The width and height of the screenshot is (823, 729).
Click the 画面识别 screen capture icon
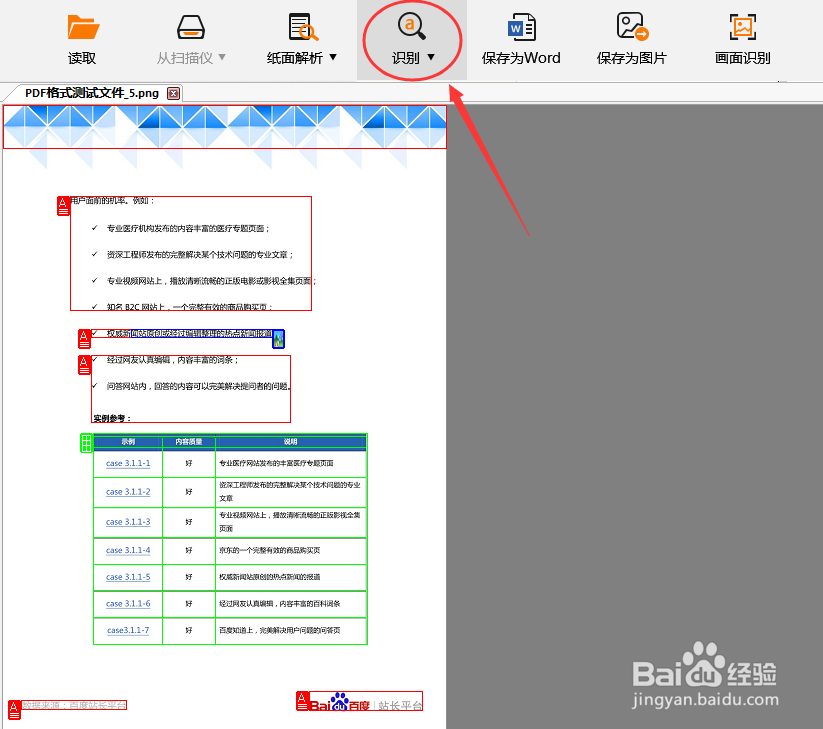(743, 27)
